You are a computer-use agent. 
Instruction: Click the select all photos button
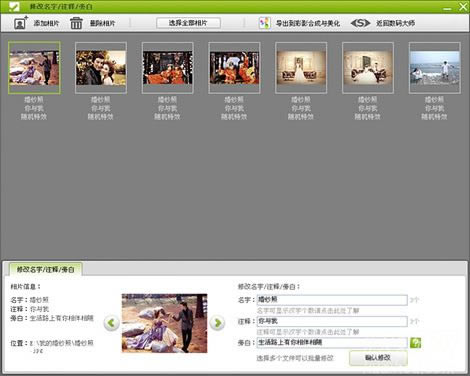click(188, 23)
